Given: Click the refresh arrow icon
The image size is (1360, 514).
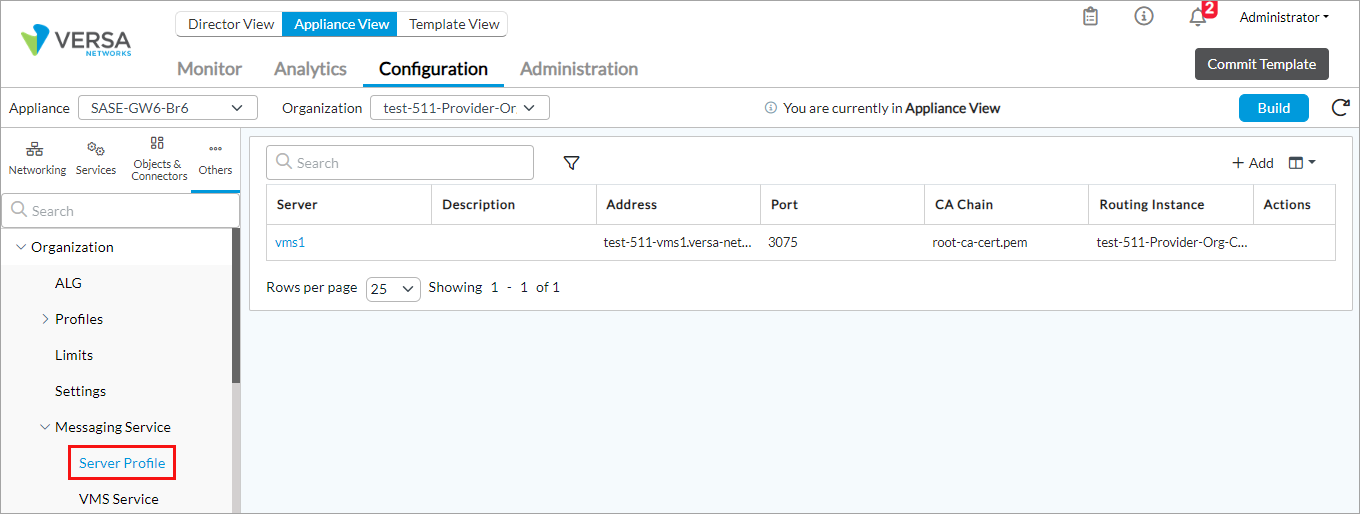Looking at the screenshot, I should click(1341, 108).
